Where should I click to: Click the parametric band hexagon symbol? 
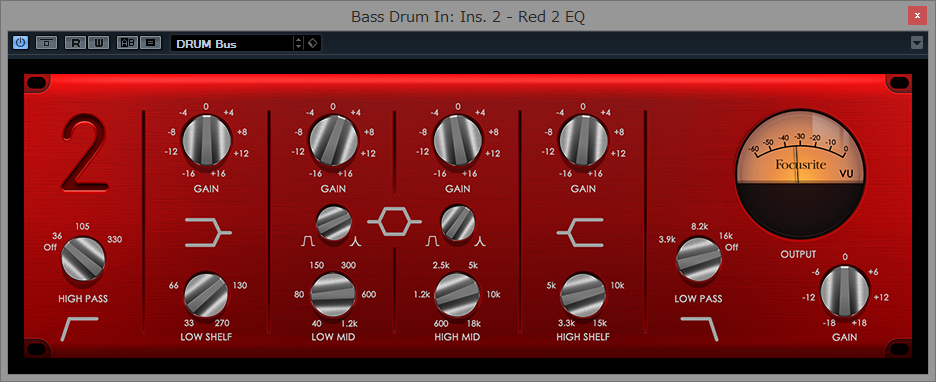[395, 222]
